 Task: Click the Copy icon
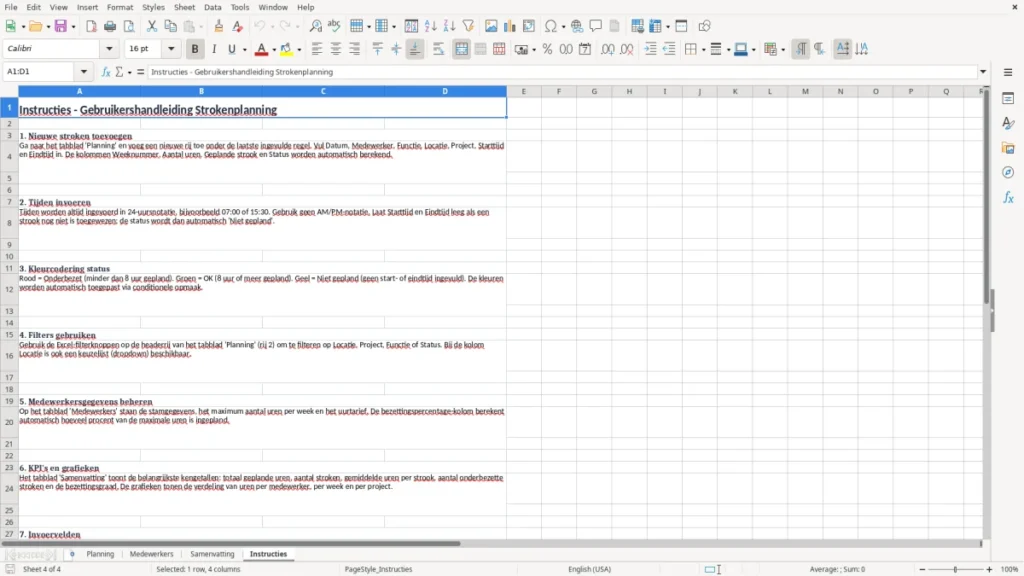click(170, 26)
